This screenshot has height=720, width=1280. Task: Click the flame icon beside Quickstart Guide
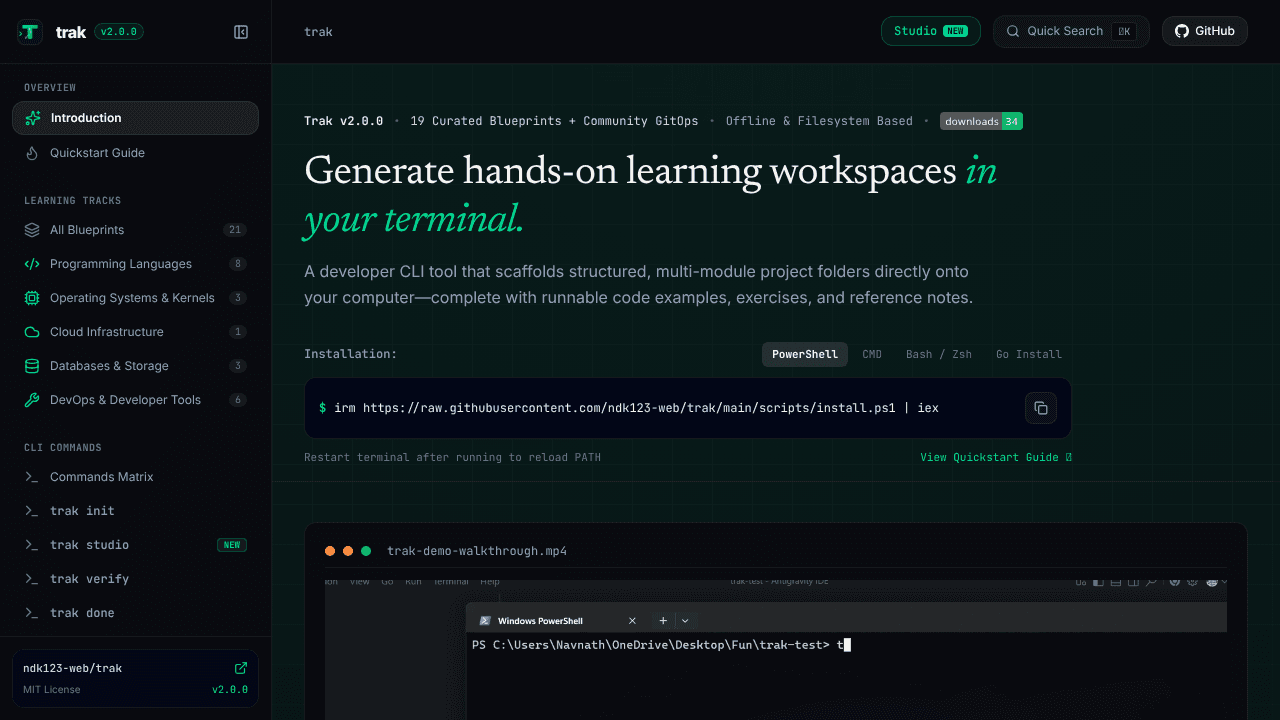tap(32, 153)
